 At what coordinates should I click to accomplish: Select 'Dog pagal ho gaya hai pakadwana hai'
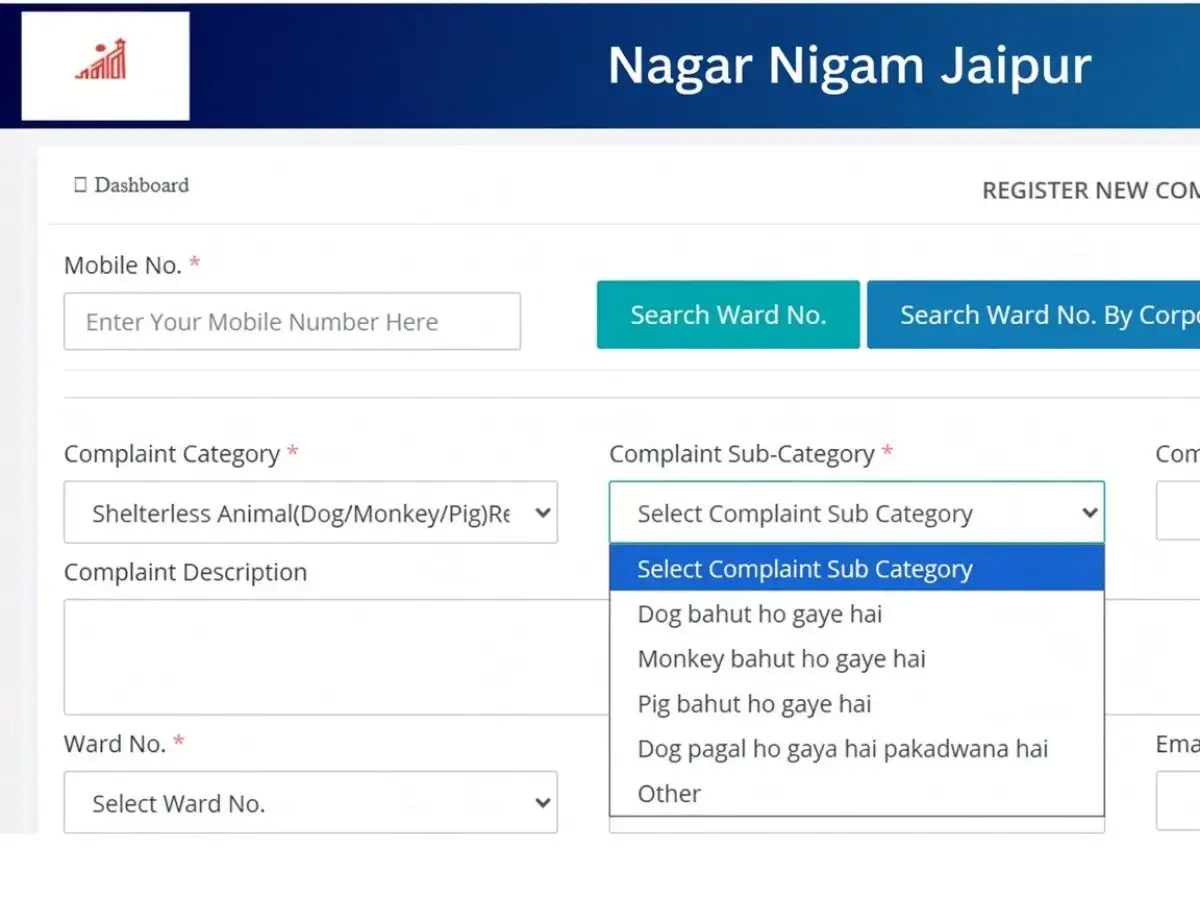click(857, 749)
